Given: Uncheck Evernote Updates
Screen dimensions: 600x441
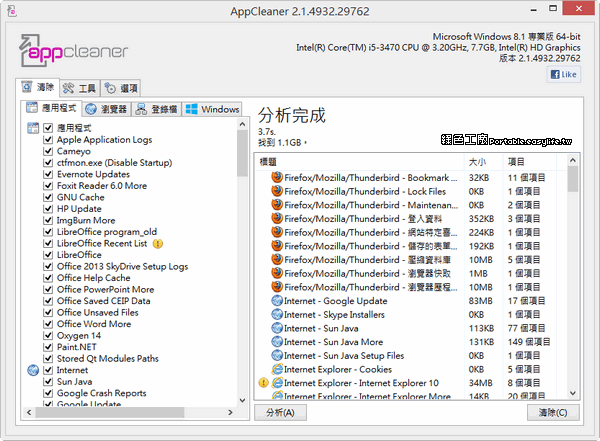Looking at the screenshot, I should click(48, 174).
